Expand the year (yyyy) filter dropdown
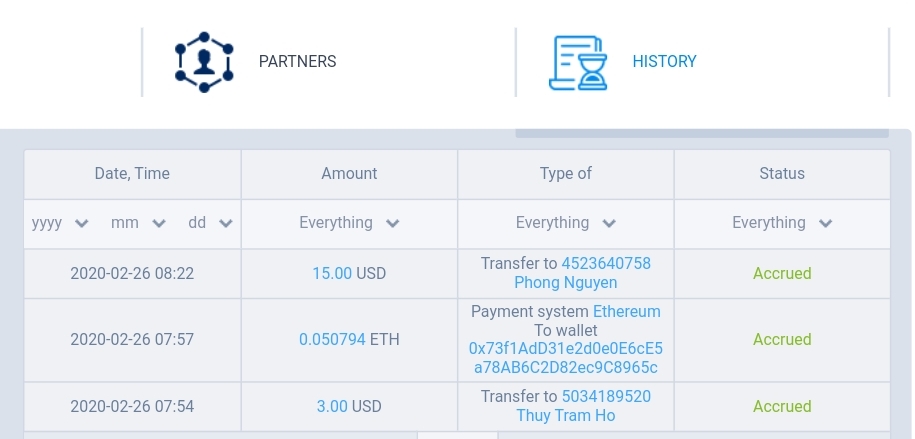This screenshot has width=915, height=439. click(61, 223)
